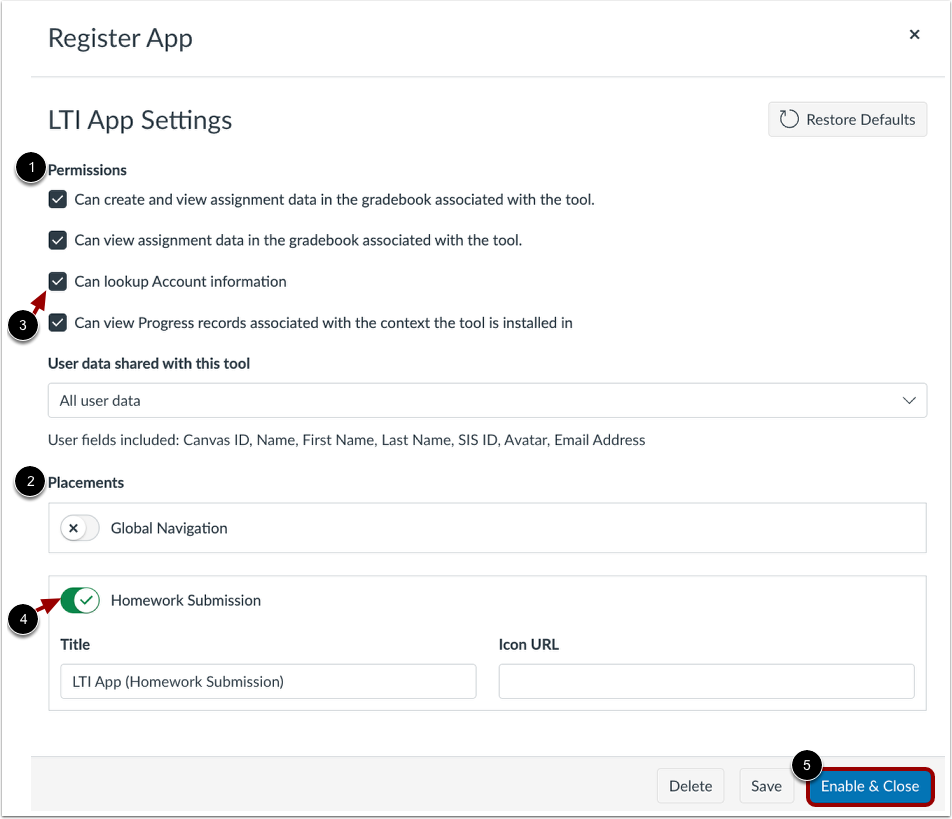Disable the Can lookup Account information permission
Image resolution: width=952 pixels, height=819 pixels.
(57, 281)
